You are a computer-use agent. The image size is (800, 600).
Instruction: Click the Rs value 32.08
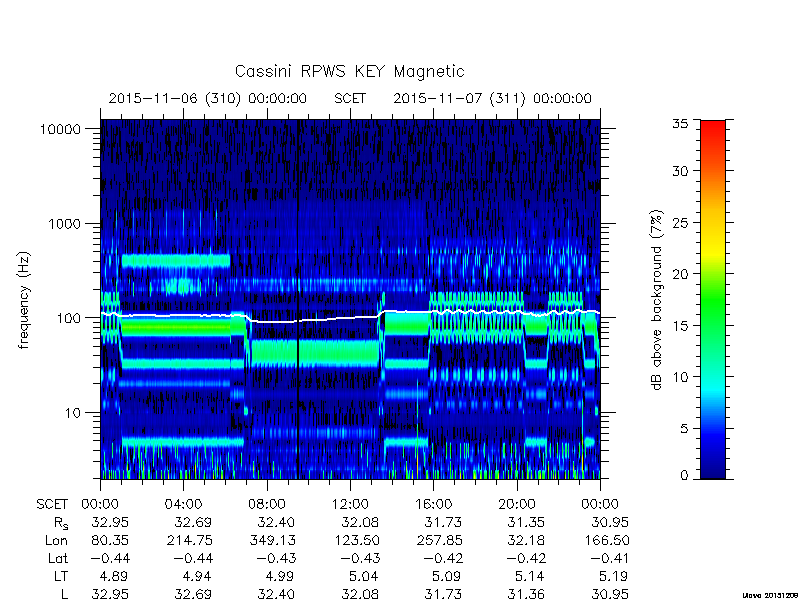click(x=360, y=522)
